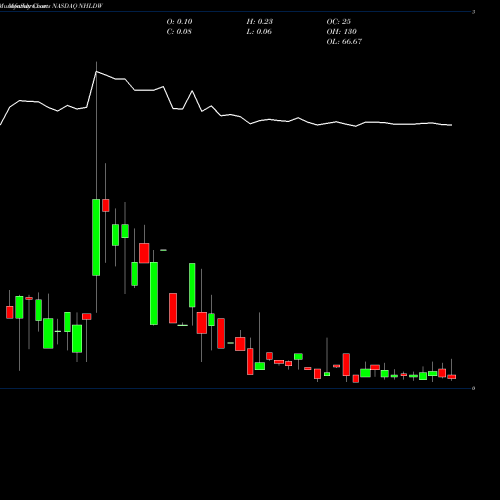Click the NASDAQ NHLDW chart title
The image size is (500, 500).
[x=77, y=6]
